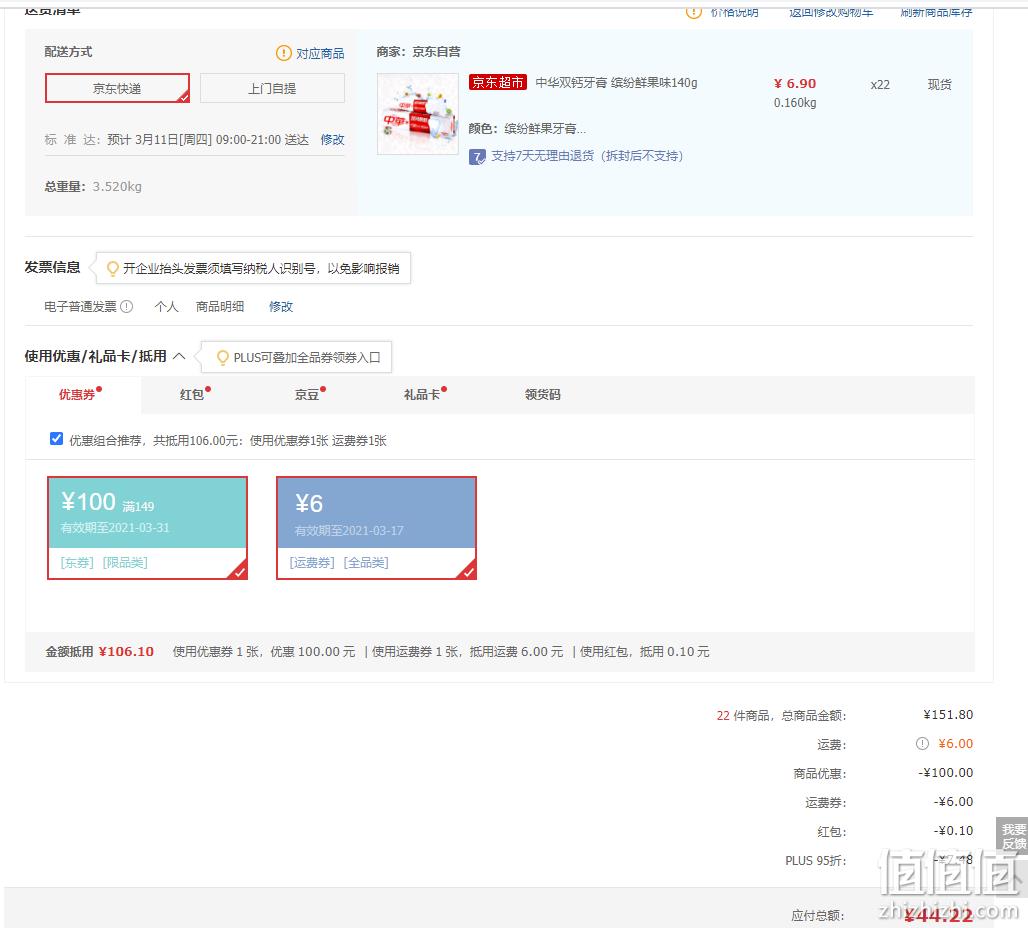
Task: Click the ¥6.90 unit price
Action: click(795, 83)
